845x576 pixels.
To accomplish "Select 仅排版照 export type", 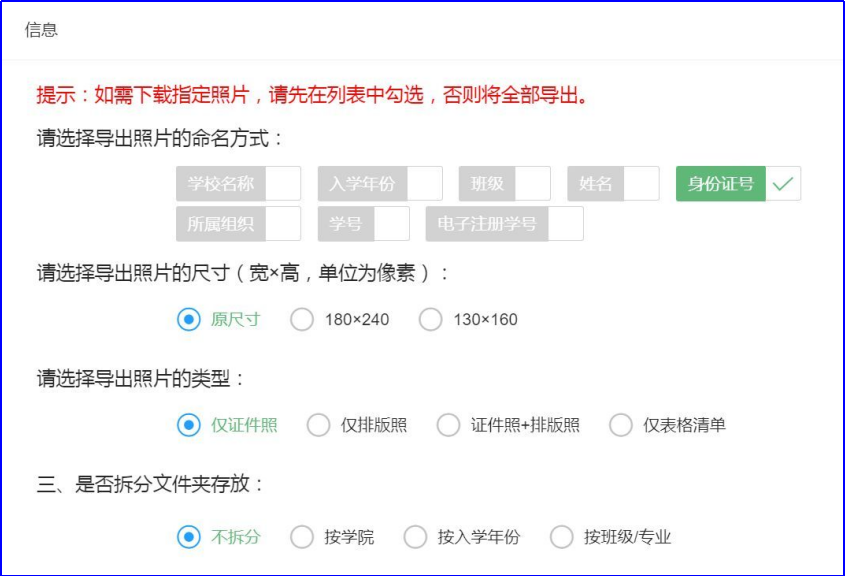I will [318, 425].
